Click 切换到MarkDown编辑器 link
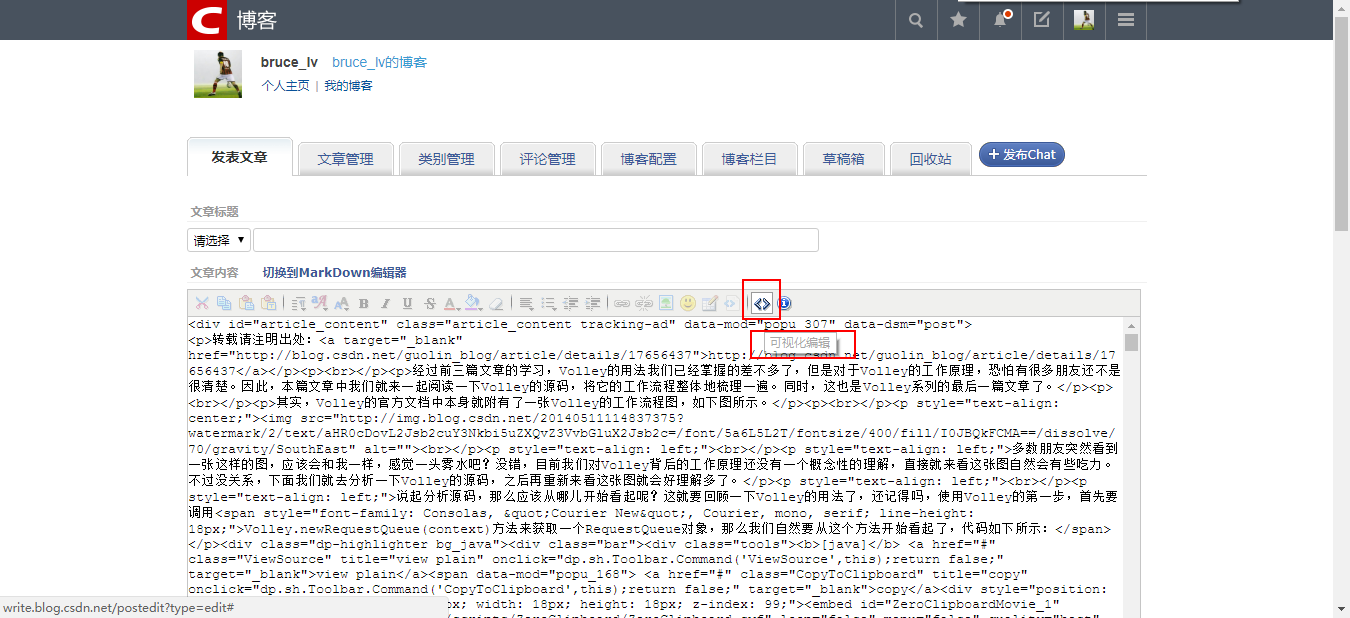The height and width of the screenshot is (618, 1350). pos(334,272)
